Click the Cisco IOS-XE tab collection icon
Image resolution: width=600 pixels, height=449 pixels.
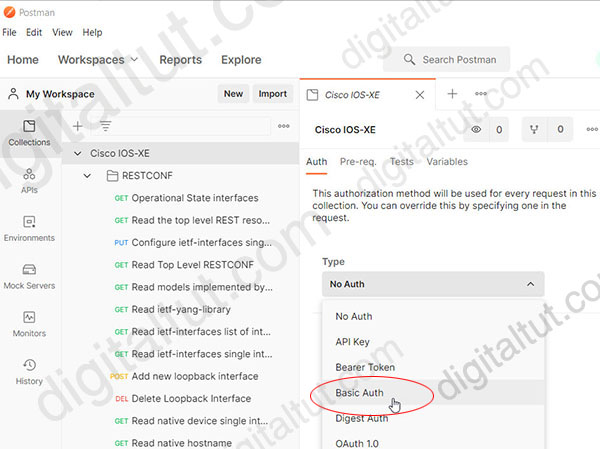(313, 95)
